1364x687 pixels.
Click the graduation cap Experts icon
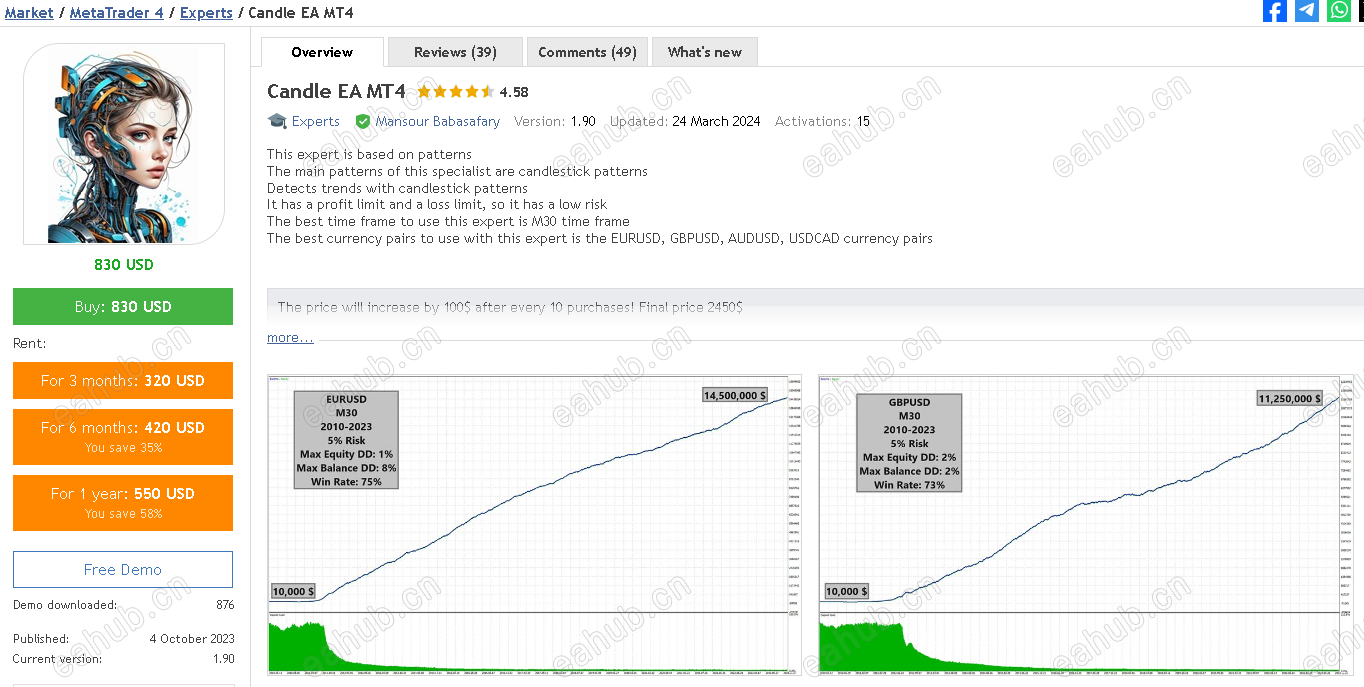coord(277,121)
